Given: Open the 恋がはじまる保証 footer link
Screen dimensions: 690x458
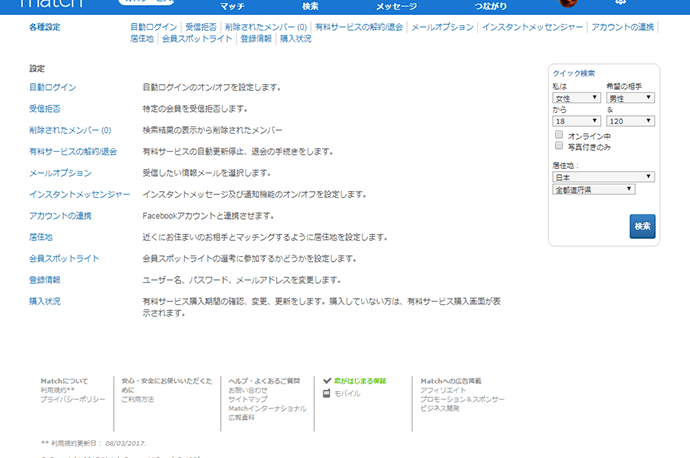Looking at the screenshot, I should pyautogui.click(x=360, y=381).
